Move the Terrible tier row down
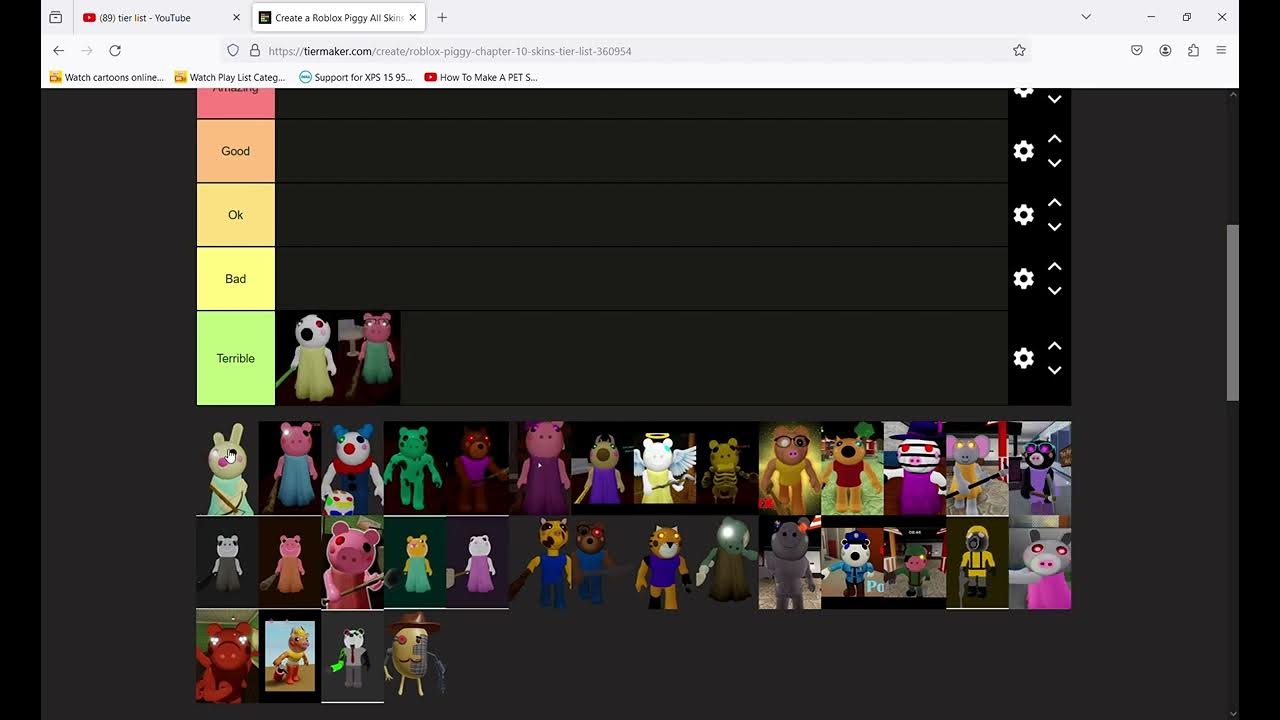Viewport: 1280px width, 720px height. (x=1054, y=370)
